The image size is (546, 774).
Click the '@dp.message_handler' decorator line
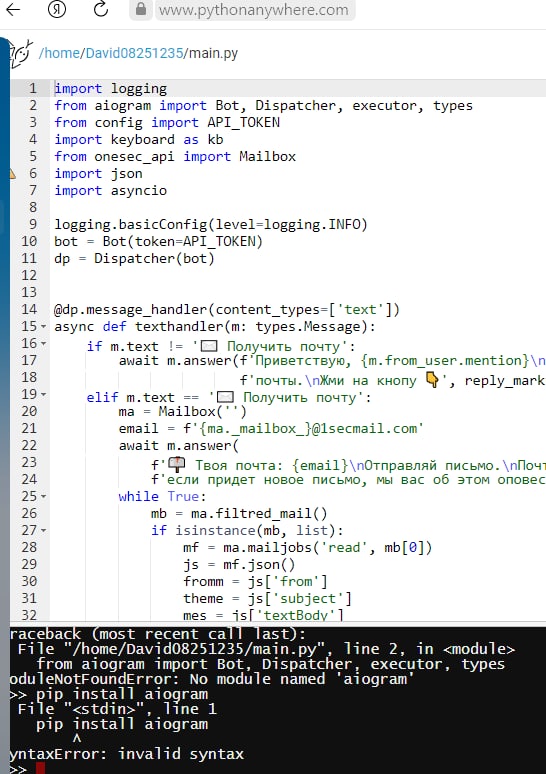tap(227, 310)
